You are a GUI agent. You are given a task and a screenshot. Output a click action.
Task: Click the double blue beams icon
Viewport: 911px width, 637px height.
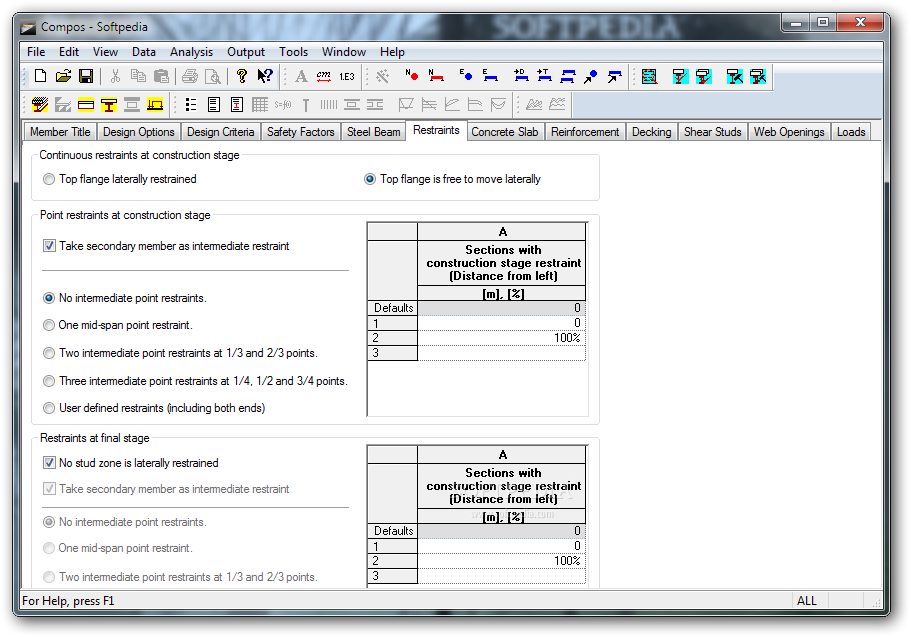pyautogui.click(x=568, y=76)
